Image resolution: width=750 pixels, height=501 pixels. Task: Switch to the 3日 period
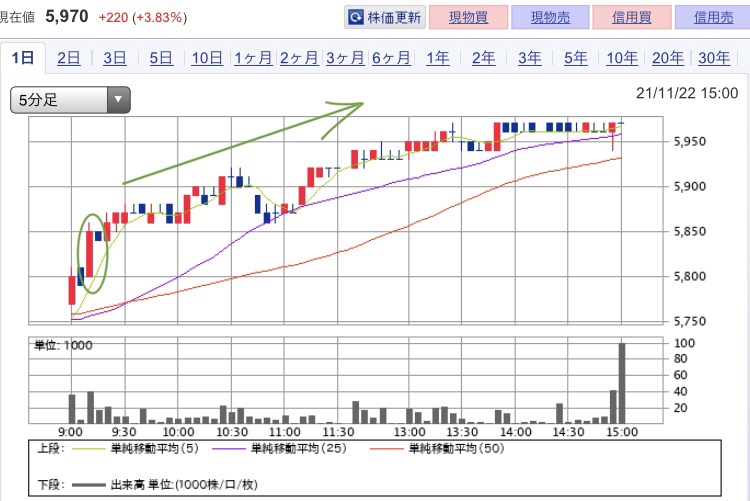pos(115,58)
